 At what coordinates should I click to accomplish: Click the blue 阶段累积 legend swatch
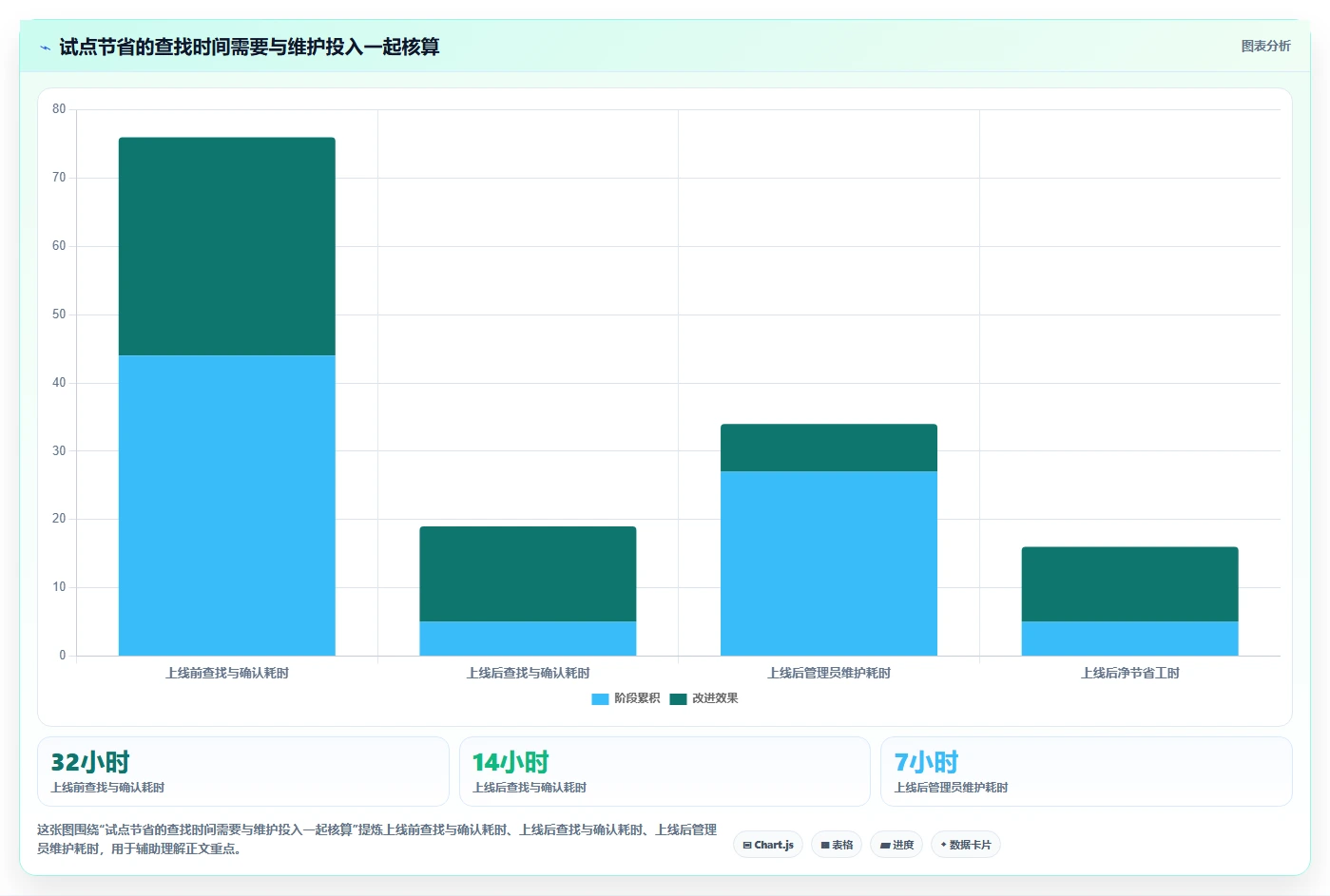tap(600, 699)
